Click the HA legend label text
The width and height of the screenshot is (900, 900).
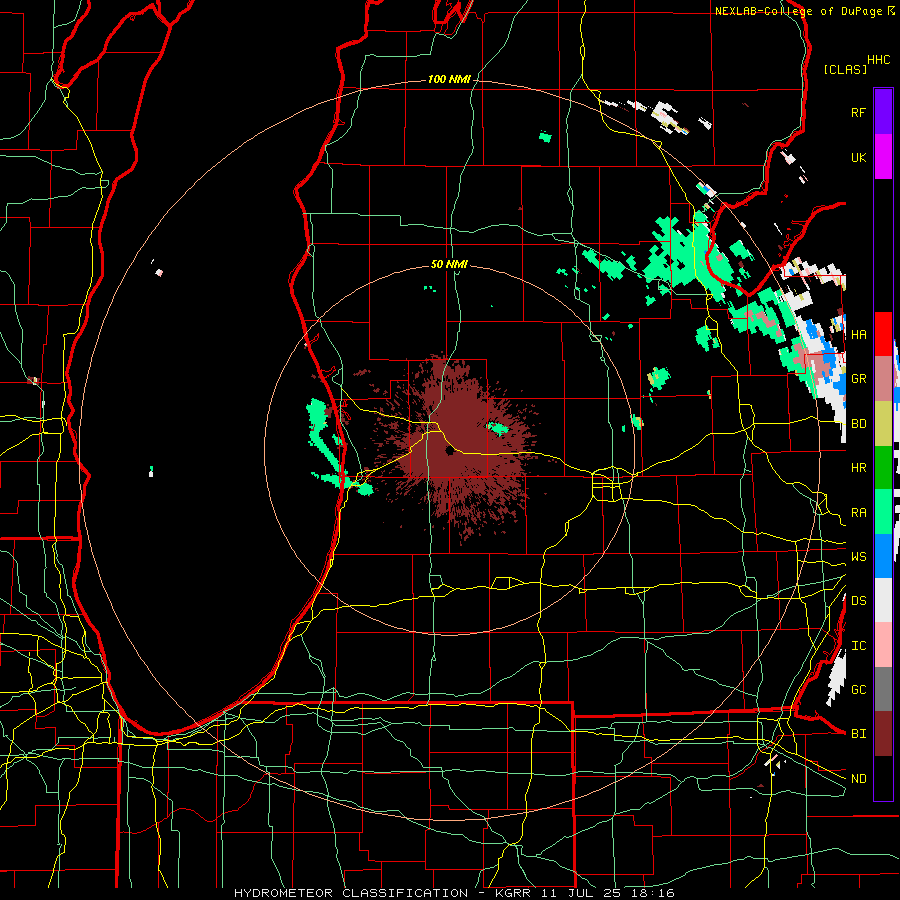point(858,334)
